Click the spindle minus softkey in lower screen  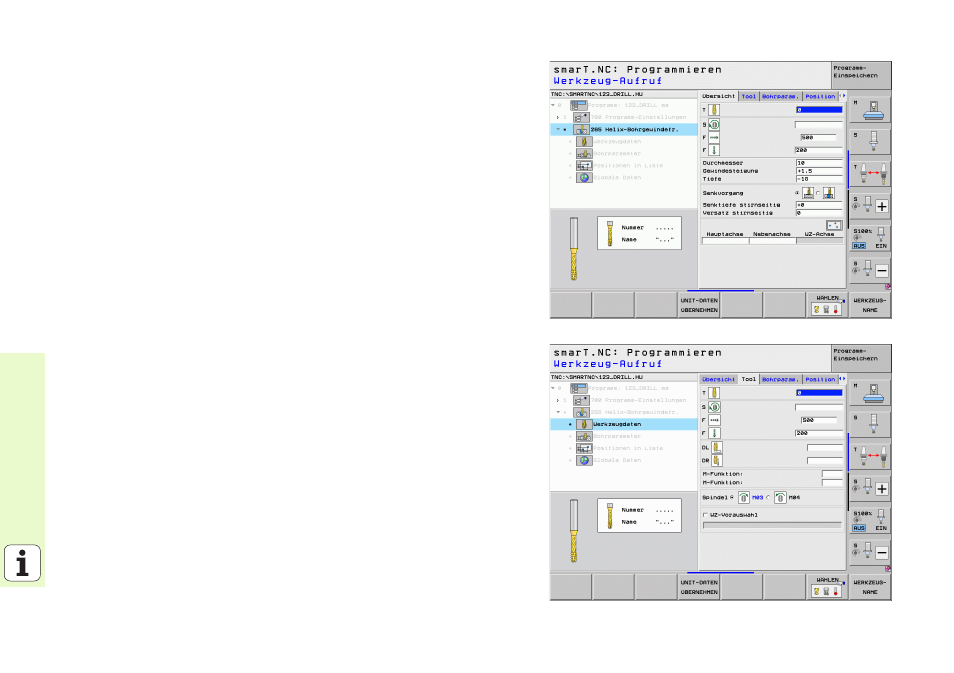click(870, 552)
